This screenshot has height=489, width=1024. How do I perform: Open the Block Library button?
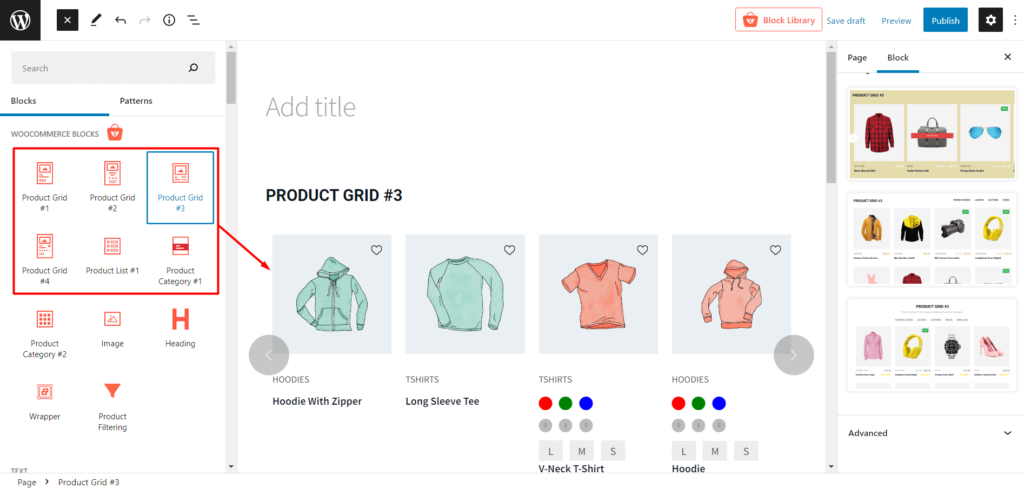pos(778,20)
